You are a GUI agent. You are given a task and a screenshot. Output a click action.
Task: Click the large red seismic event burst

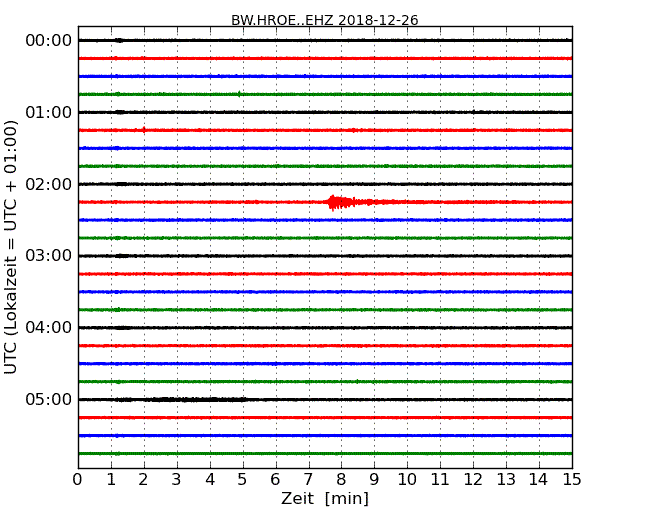point(340,202)
